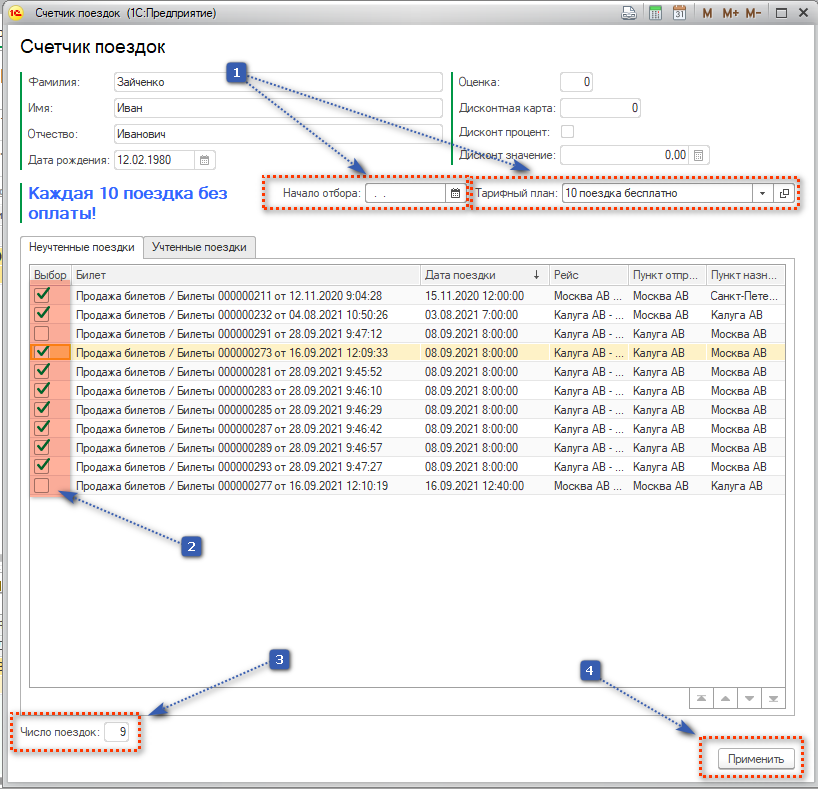Uncheck the box for ticket 000000211
Screen dimensions: 818x790
(41, 295)
